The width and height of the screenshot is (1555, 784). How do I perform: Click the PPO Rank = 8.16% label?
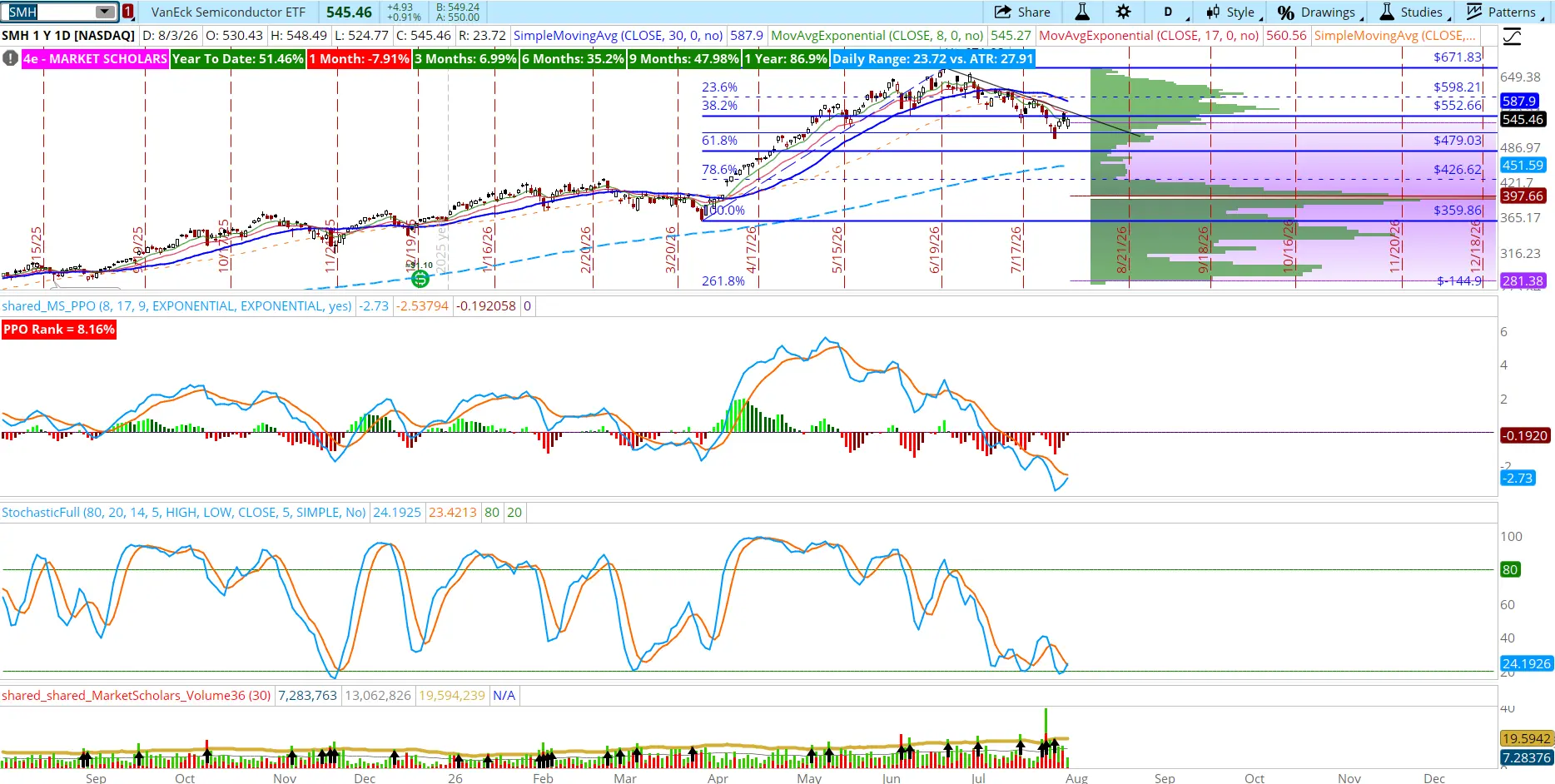[x=59, y=330]
